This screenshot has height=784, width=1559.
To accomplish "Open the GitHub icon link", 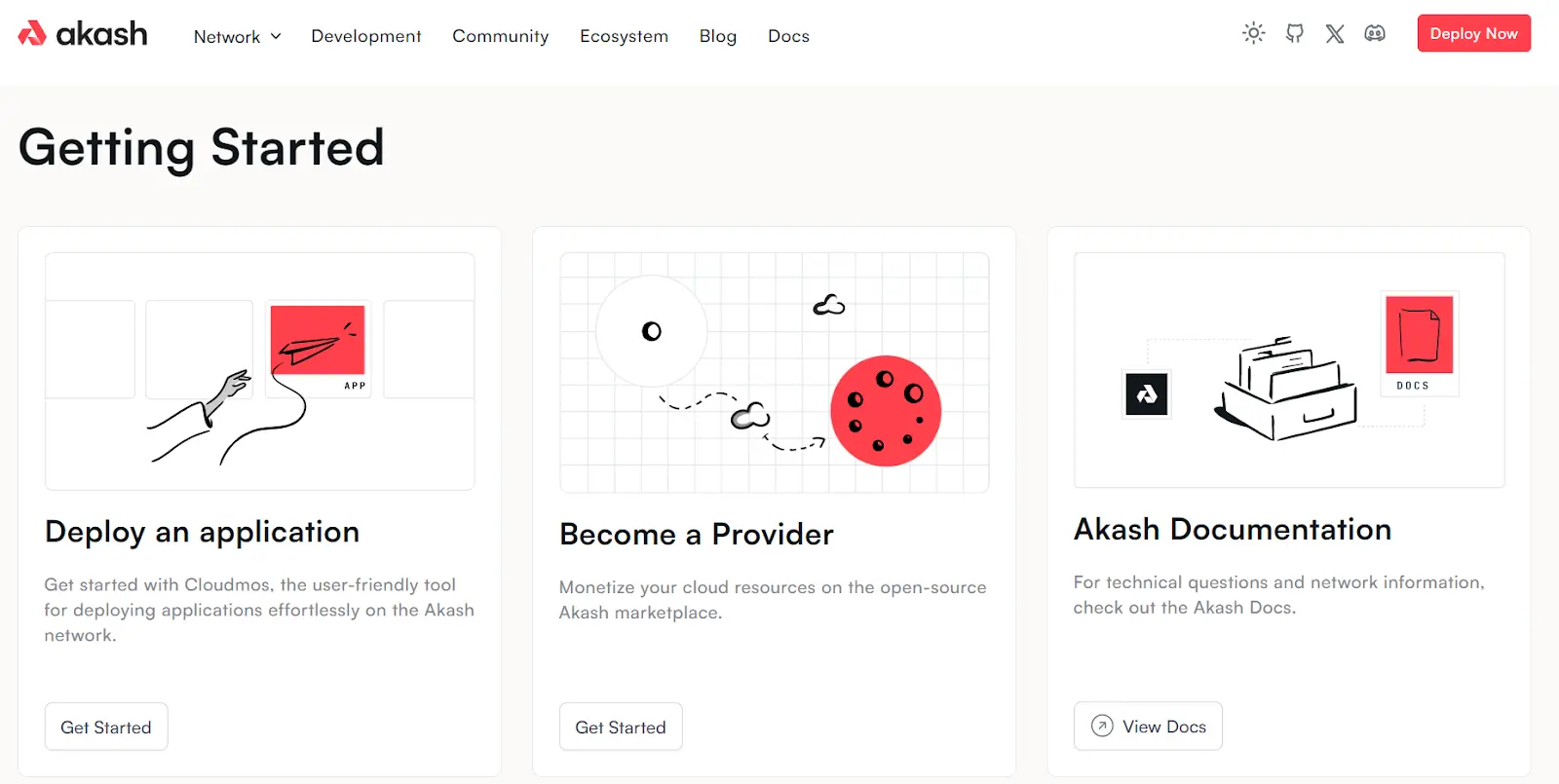I will pos(1295,33).
